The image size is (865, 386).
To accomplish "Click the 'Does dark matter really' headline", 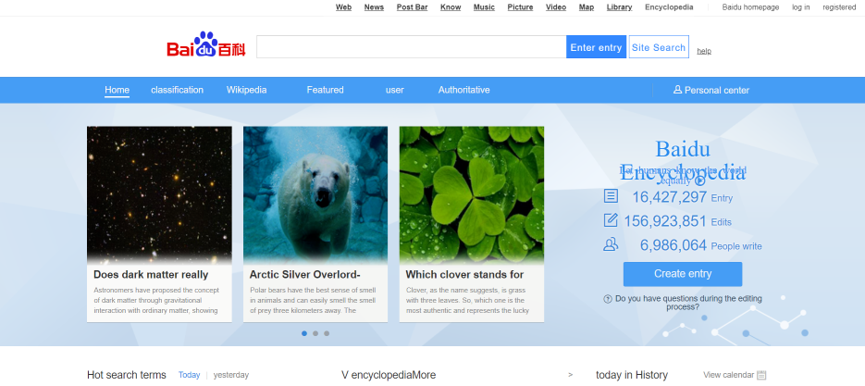I will tap(151, 275).
